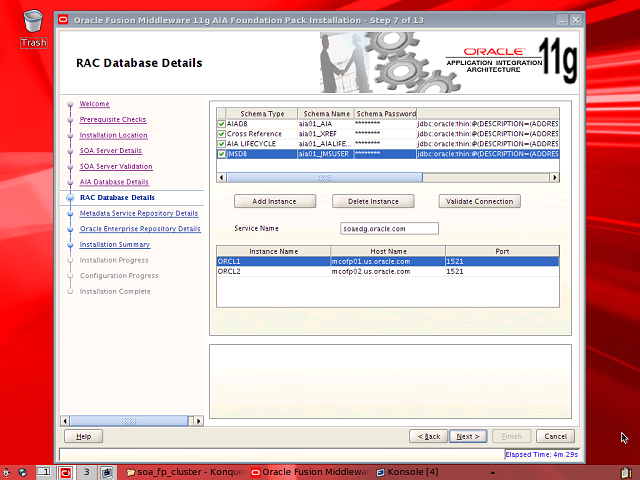640x480 pixels.
Task: Click the Next button
Action: [x=466, y=436]
